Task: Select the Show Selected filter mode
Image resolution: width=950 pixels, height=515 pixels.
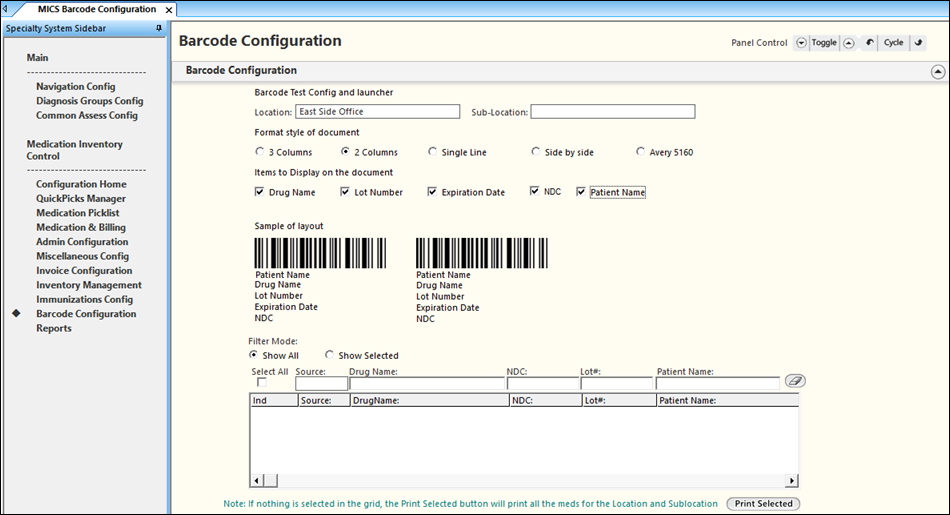Action: coord(329,354)
